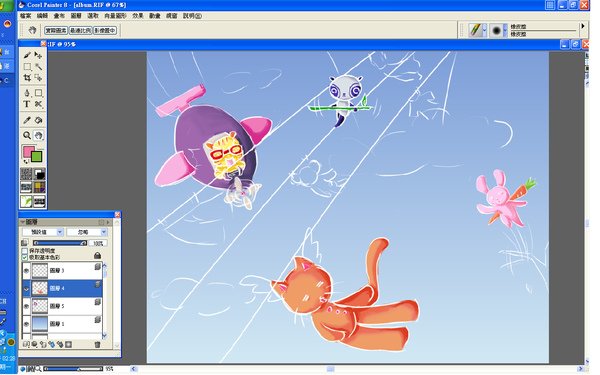Screen dimensions: 600x375
Task: Expand the composite depth dropdown
Action: pyautogui.click(x=86, y=232)
